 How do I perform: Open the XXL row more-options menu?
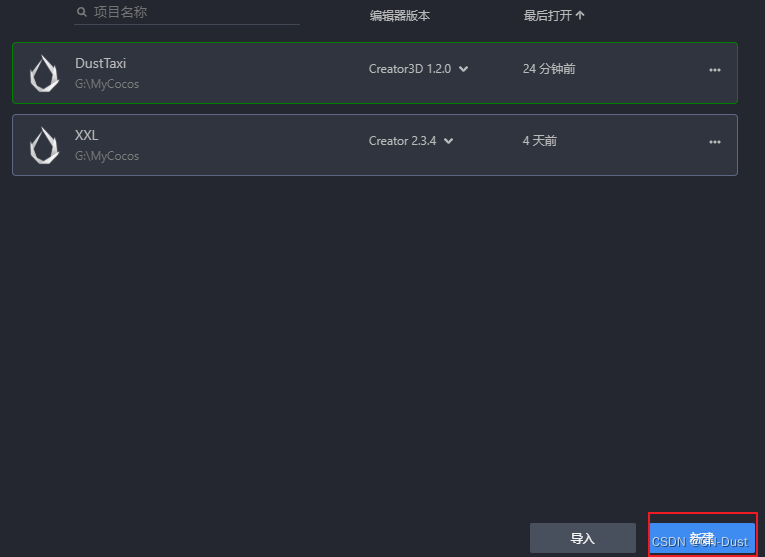pos(715,142)
